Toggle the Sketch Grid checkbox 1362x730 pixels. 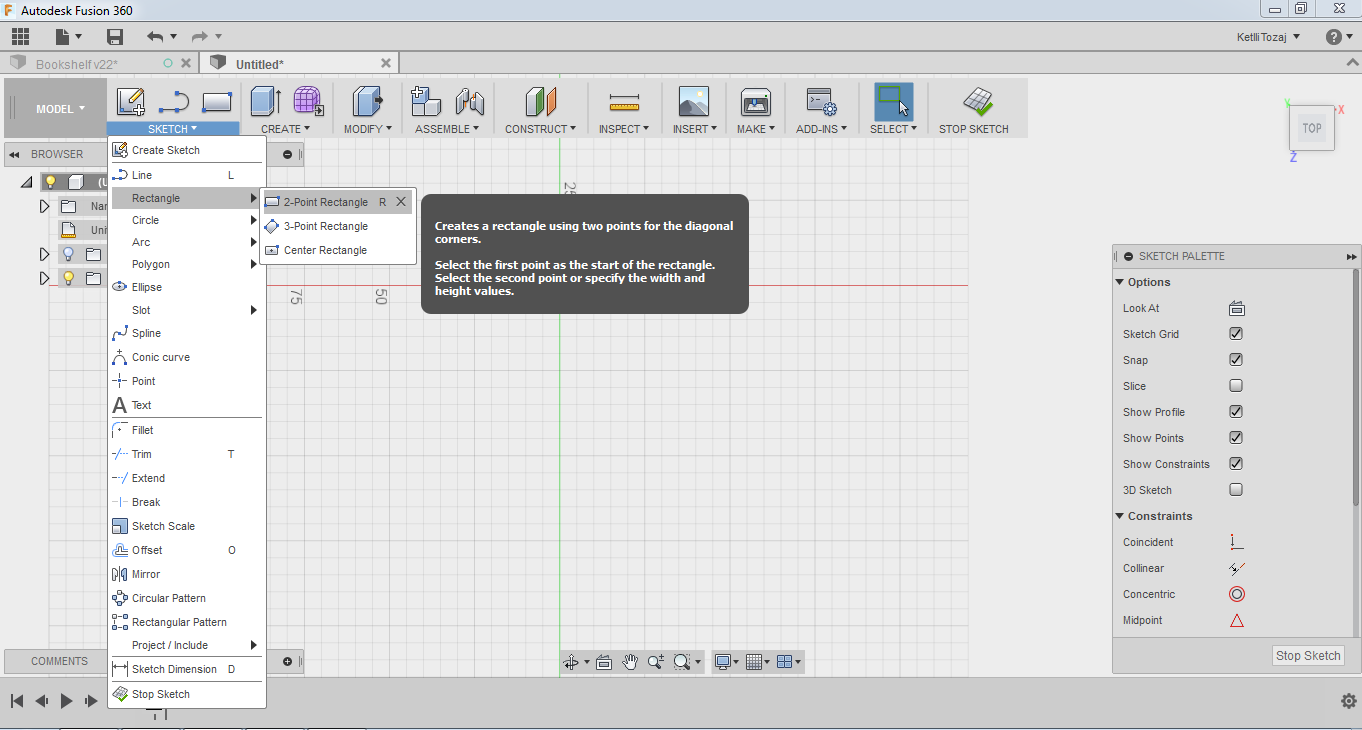click(x=1236, y=334)
